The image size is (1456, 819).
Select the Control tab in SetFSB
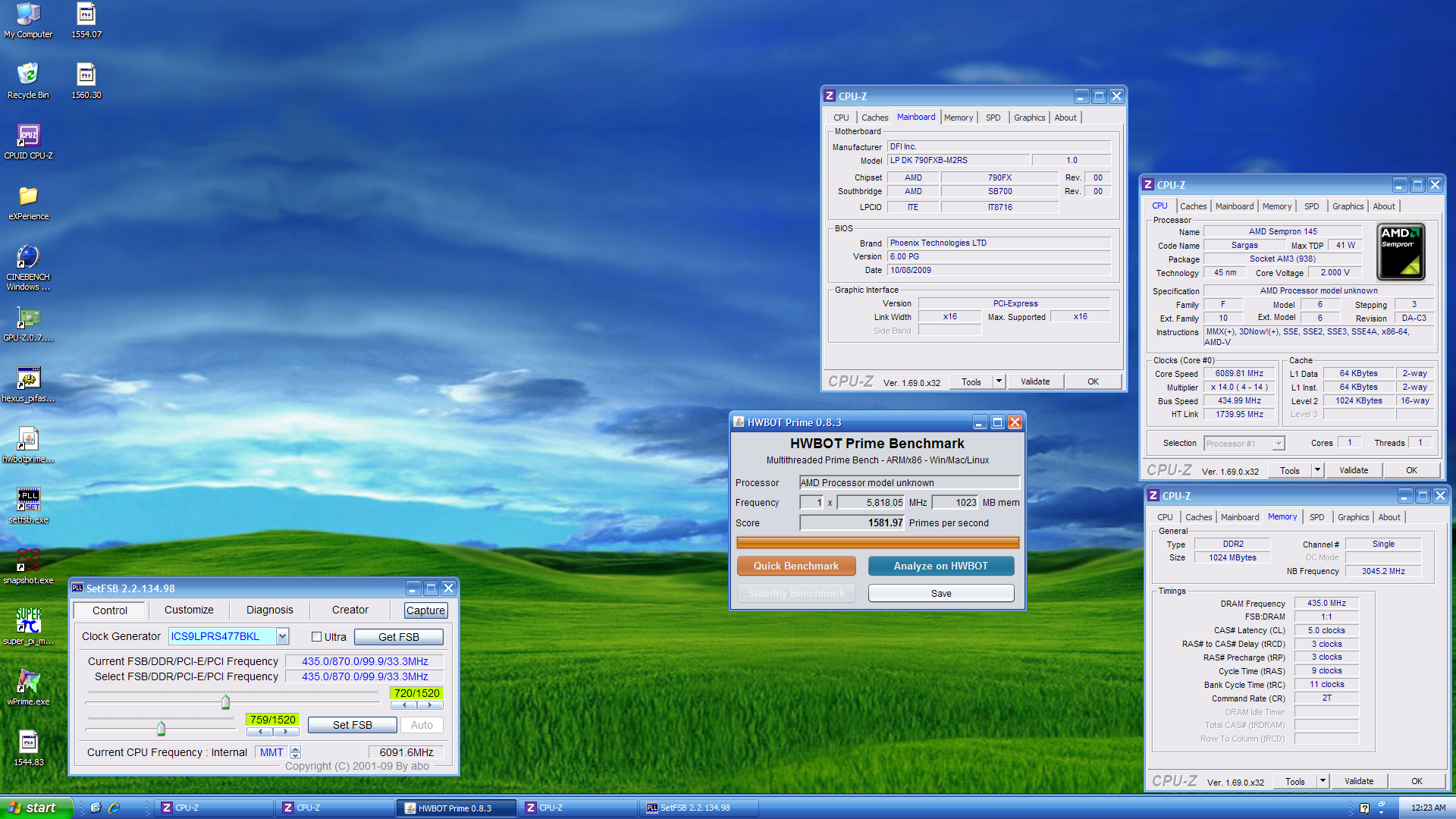pyautogui.click(x=110, y=610)
